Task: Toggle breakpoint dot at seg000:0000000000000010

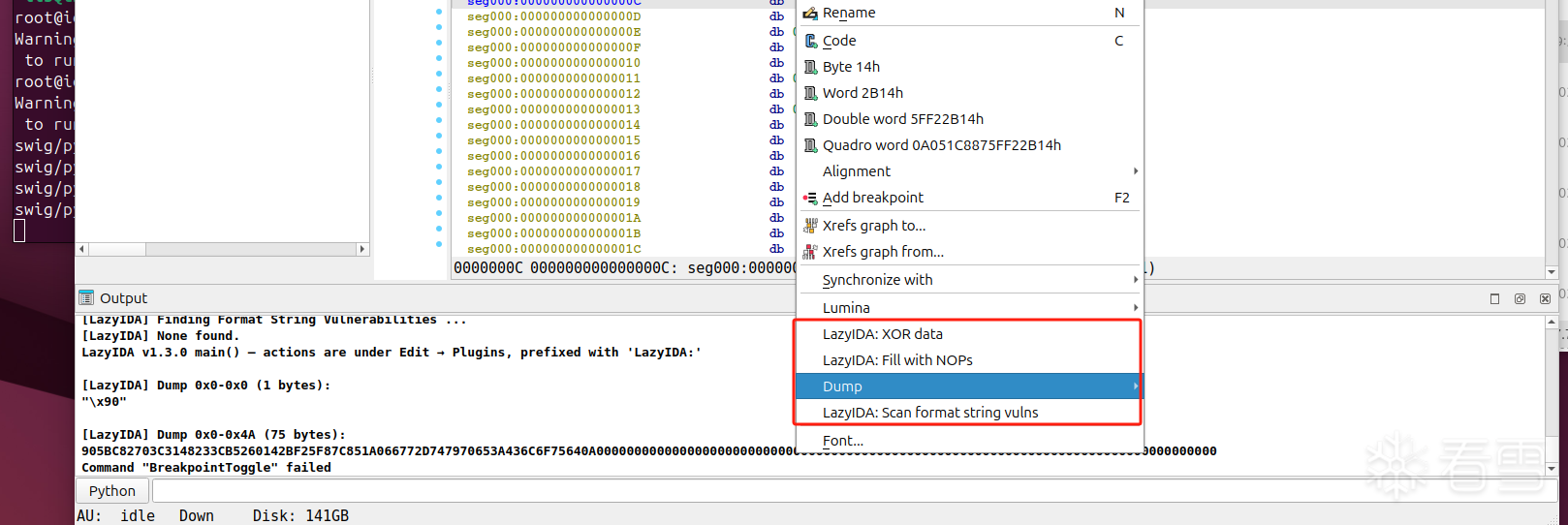Action: coord(439,59)
